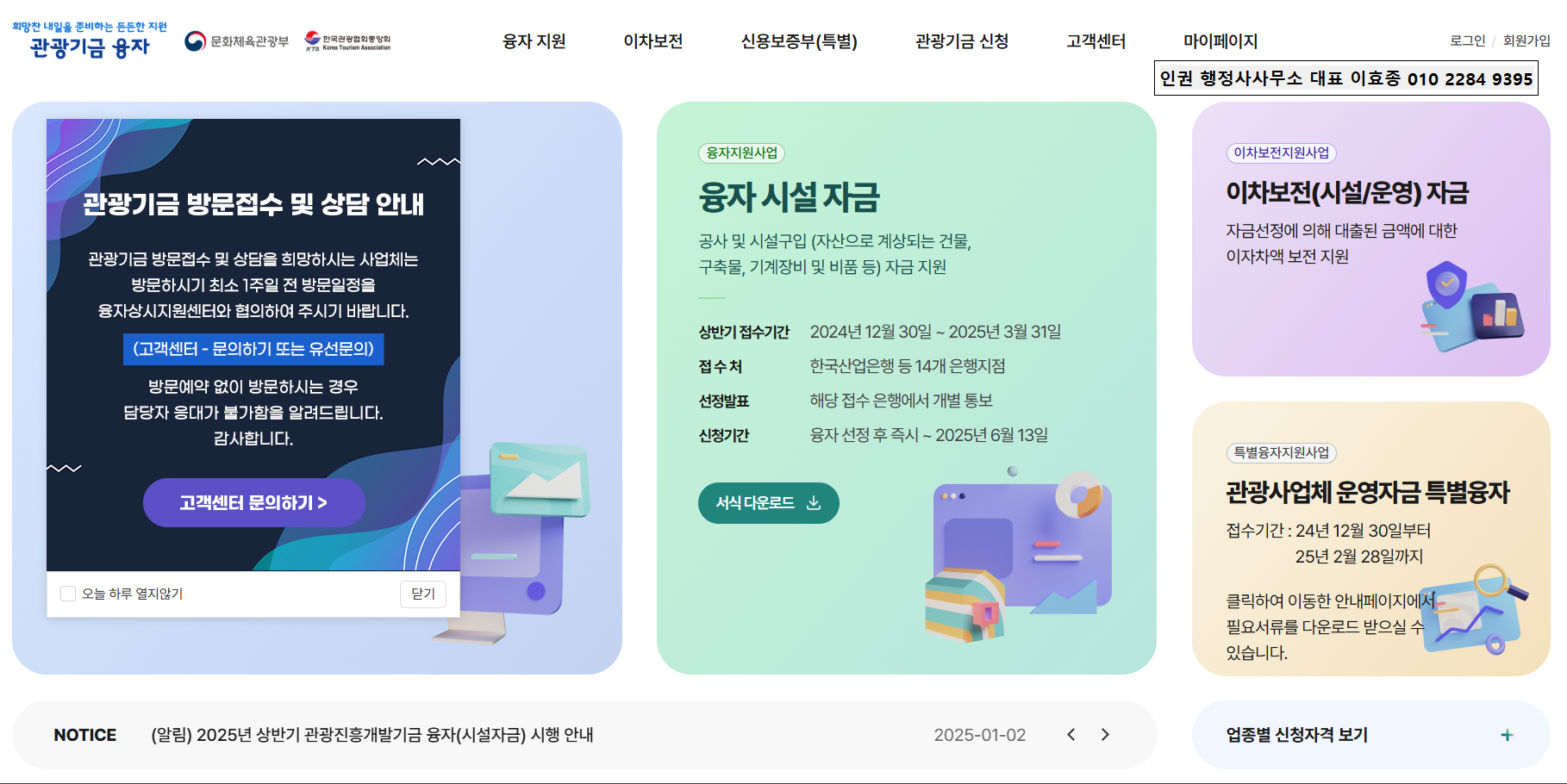The height and width of the screenshot is (784, 1567).
Task: Click the 관광기금 융자 site logo
Action: 90,40
